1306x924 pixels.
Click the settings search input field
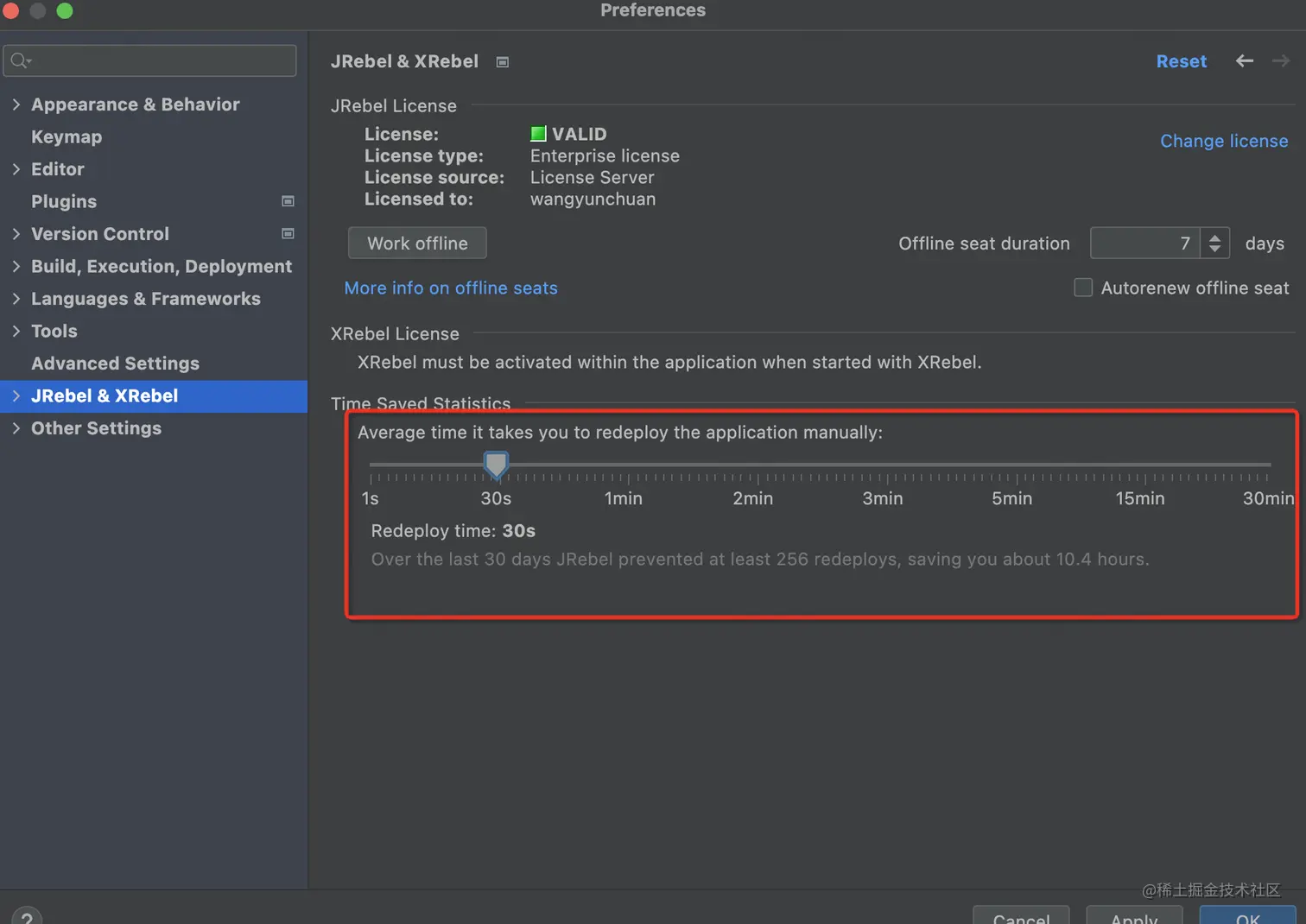click(149, 60)
